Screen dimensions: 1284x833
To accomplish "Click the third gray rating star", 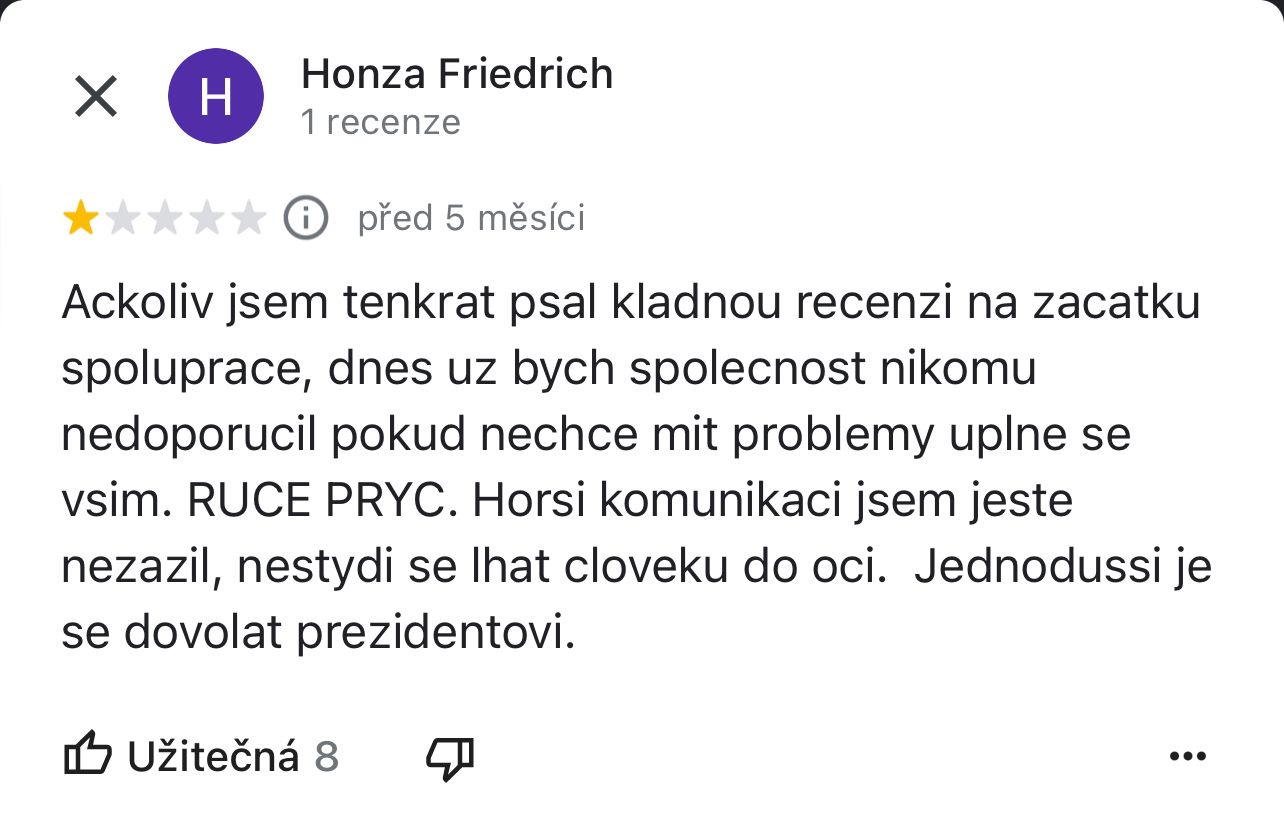I will click(164, 218).
